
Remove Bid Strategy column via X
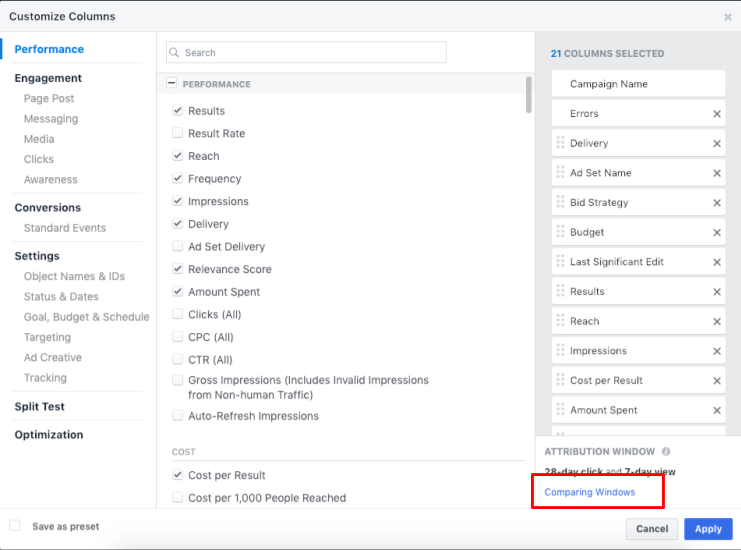pyautogui.click(x=716, y=203)
